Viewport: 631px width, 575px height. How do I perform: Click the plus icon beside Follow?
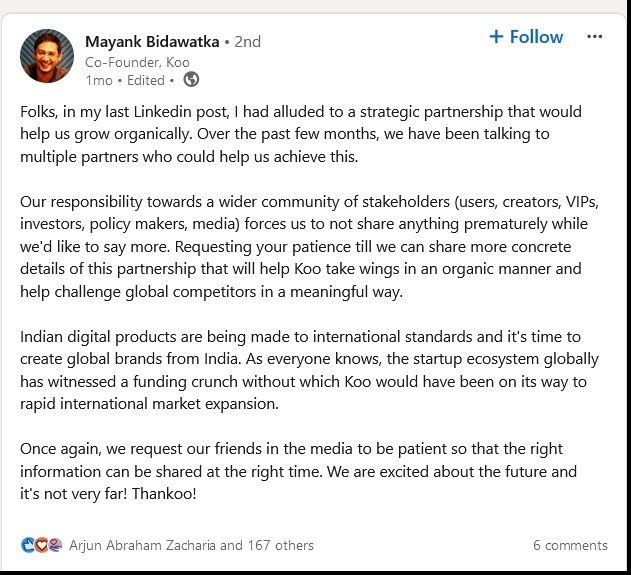pyautogui.click(x=496, y=37)
